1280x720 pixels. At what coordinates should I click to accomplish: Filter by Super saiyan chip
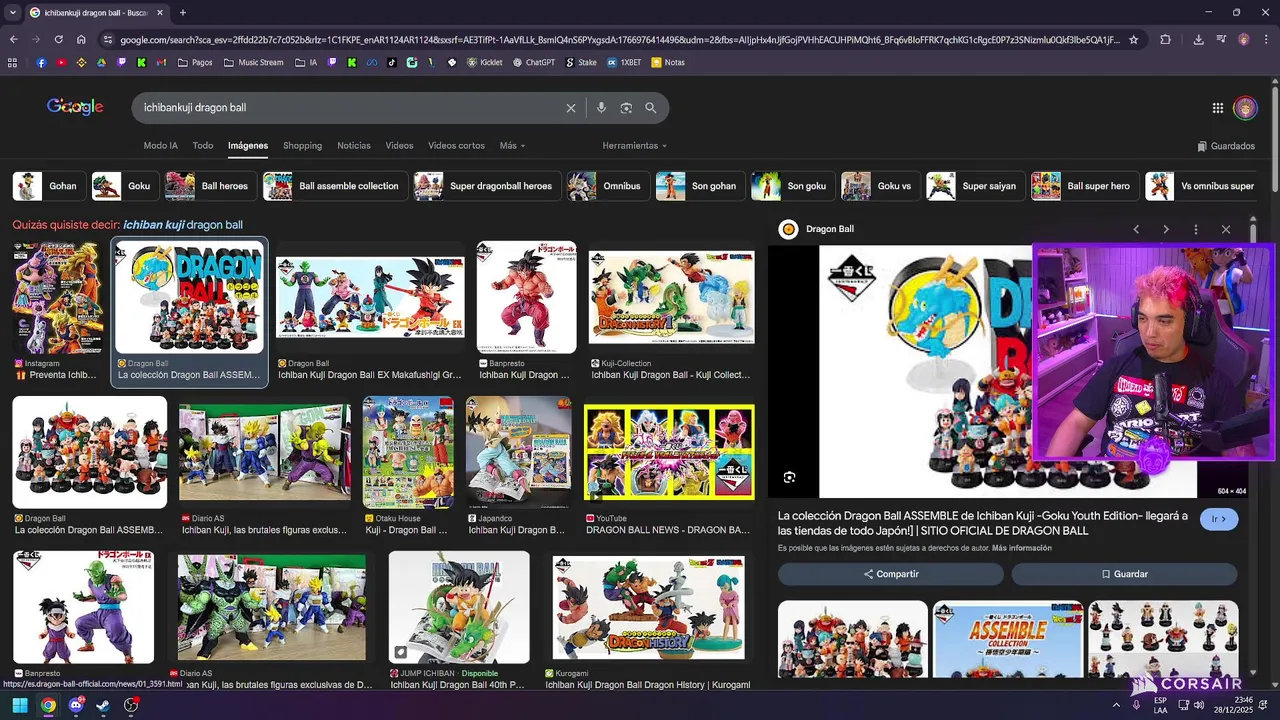click(x=974, y=186)
